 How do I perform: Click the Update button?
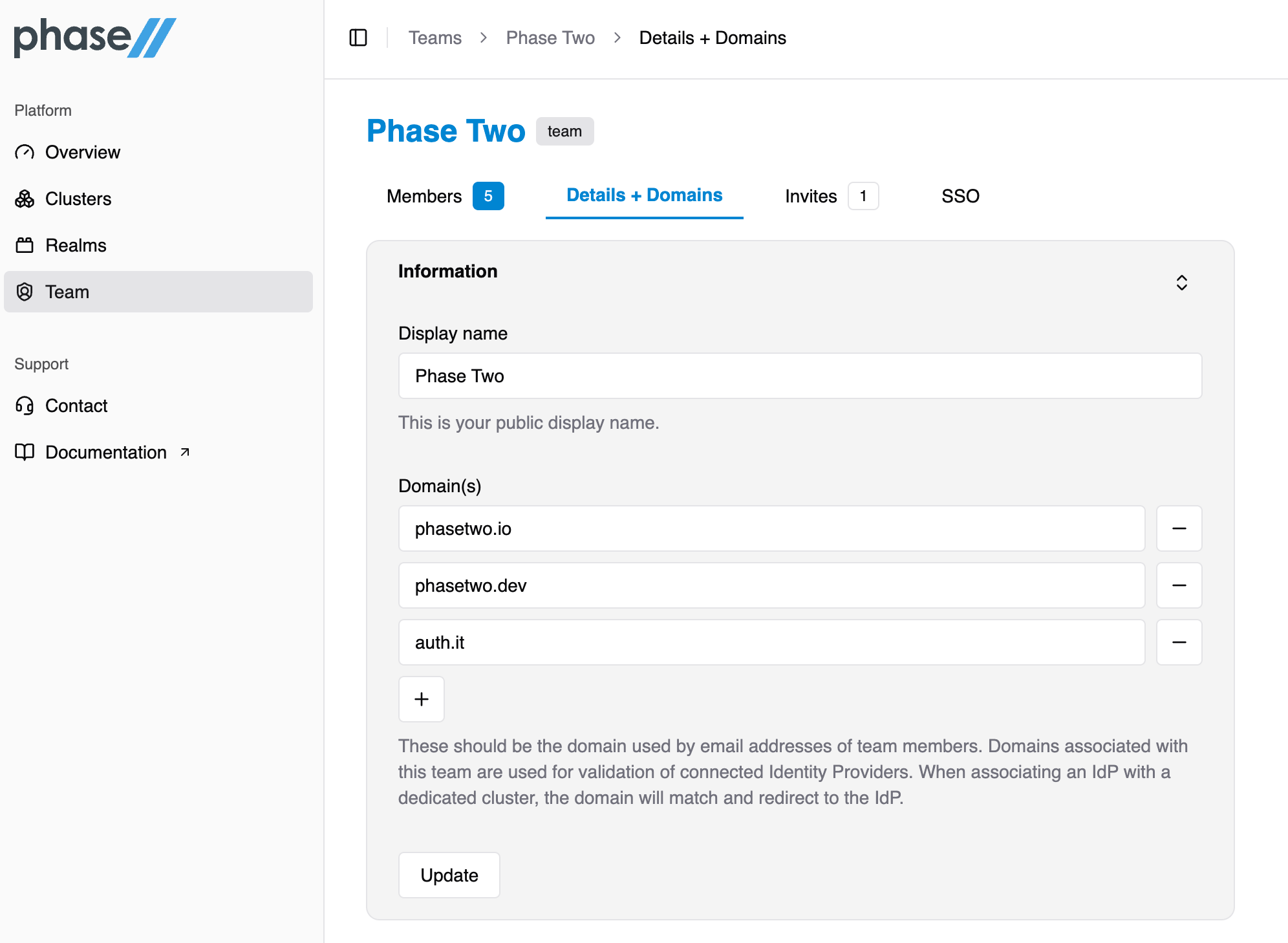[x=449, y=875]
